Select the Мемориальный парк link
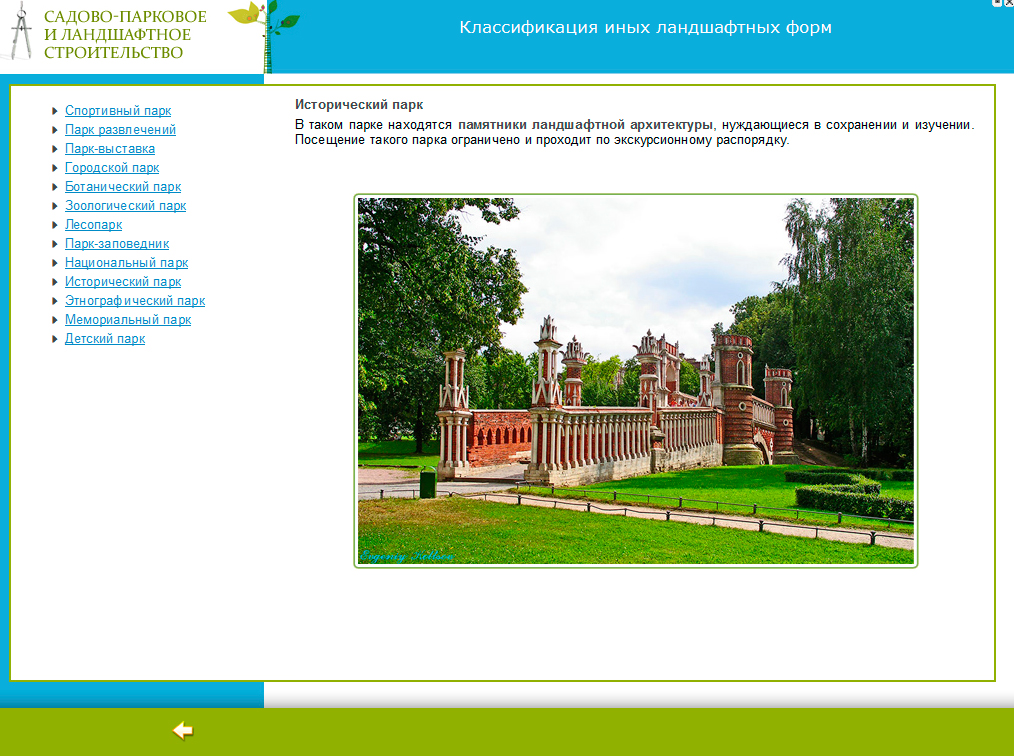 pyautogui.click(x=128, y=320)
